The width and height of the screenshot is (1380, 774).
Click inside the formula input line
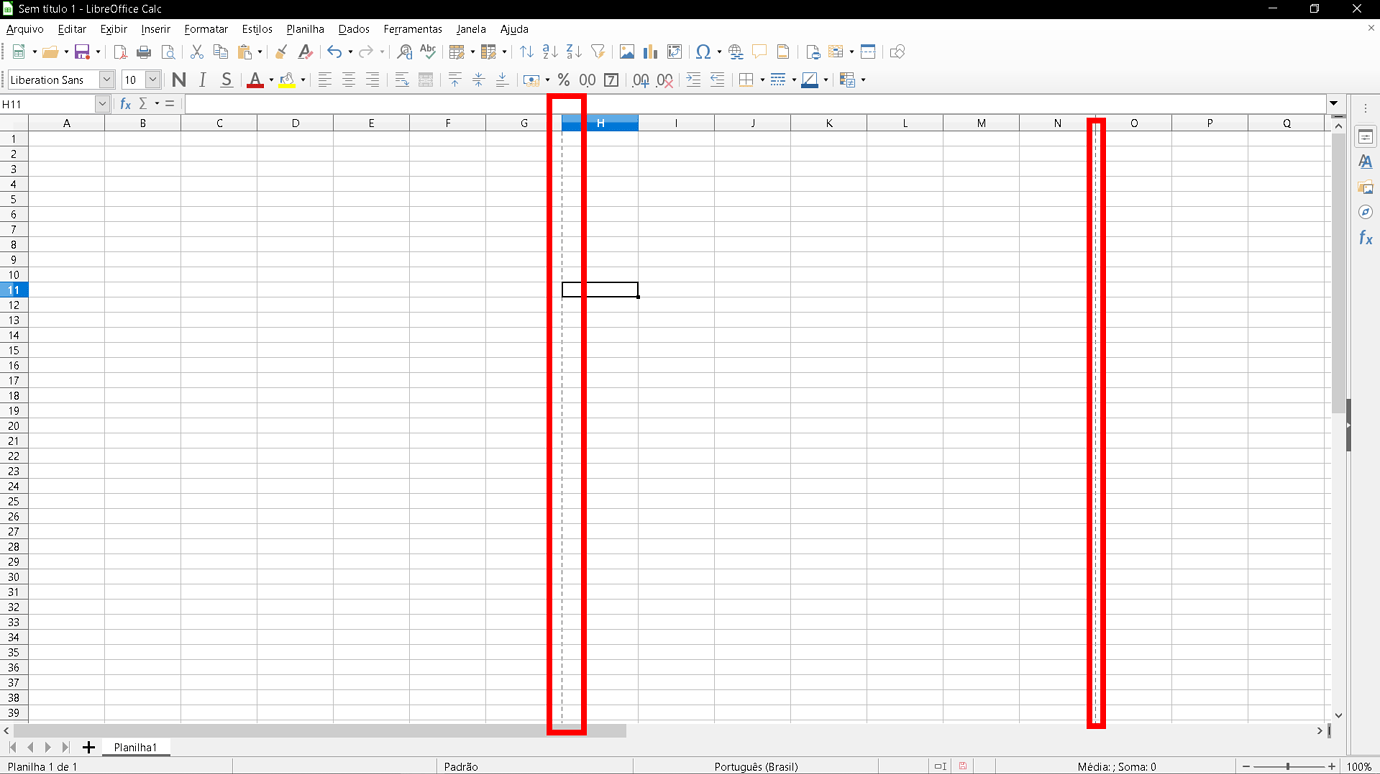tap(700, 103)
